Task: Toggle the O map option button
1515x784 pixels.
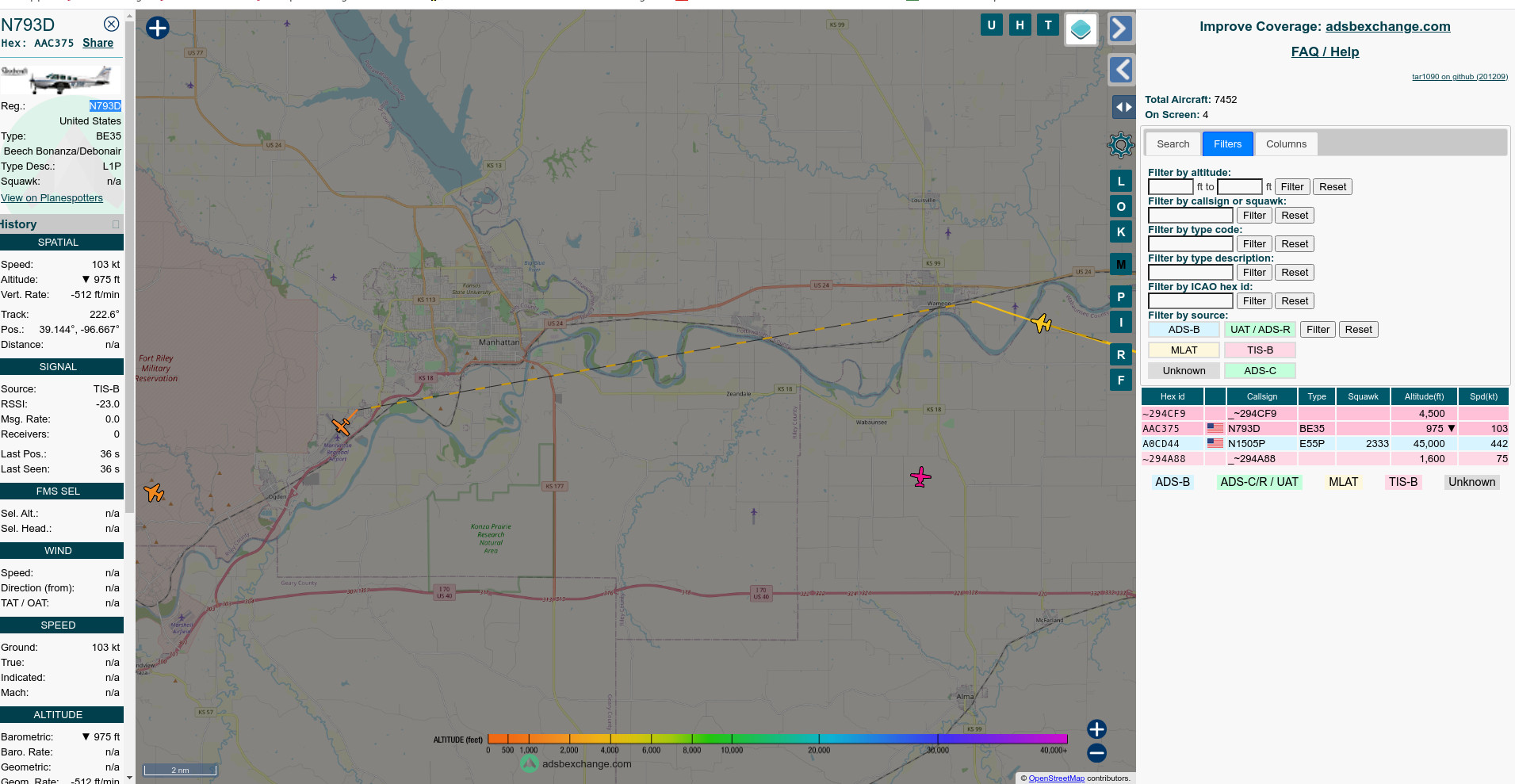Action: [1120, 207]
